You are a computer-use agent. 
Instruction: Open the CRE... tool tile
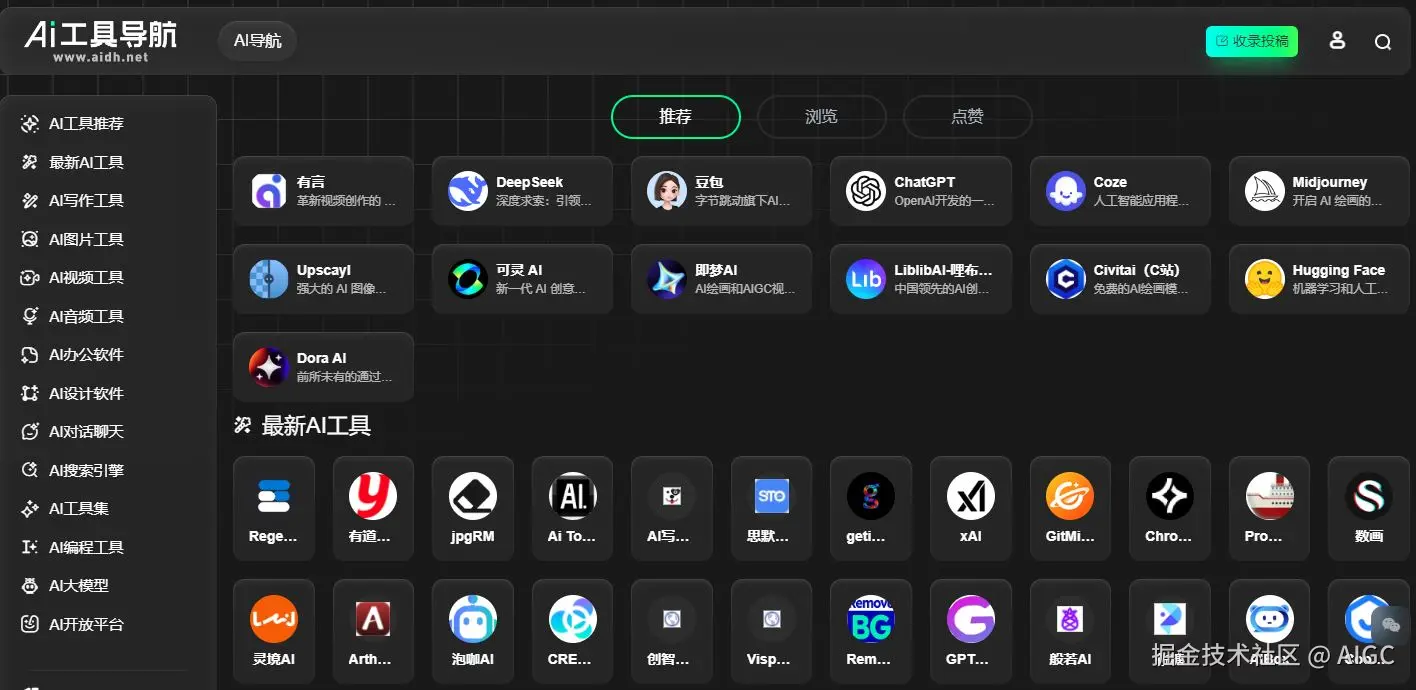(573, 631)
